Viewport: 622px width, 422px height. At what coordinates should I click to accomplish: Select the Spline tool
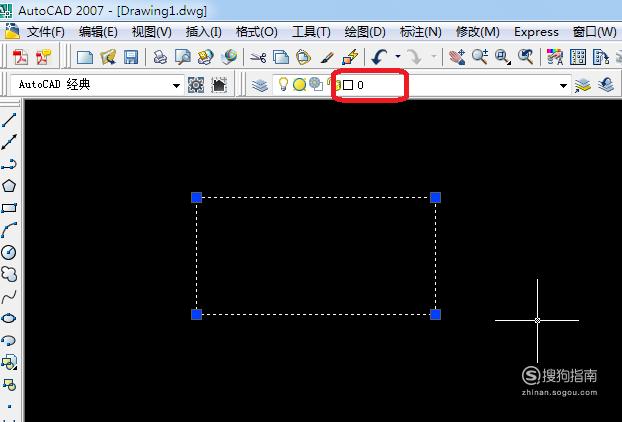[x=9, y=296]
